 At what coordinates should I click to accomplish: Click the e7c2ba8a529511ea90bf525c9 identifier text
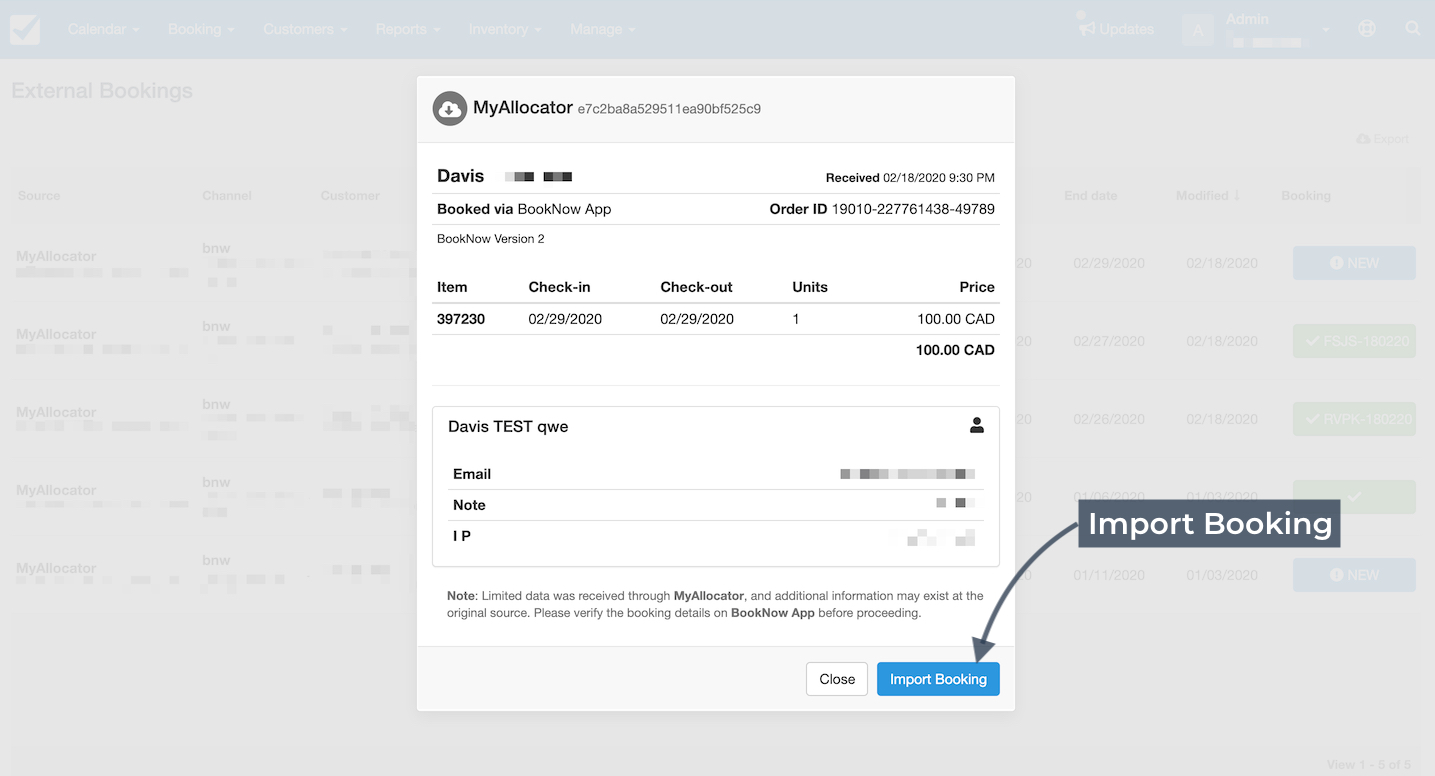click(669, 109)
